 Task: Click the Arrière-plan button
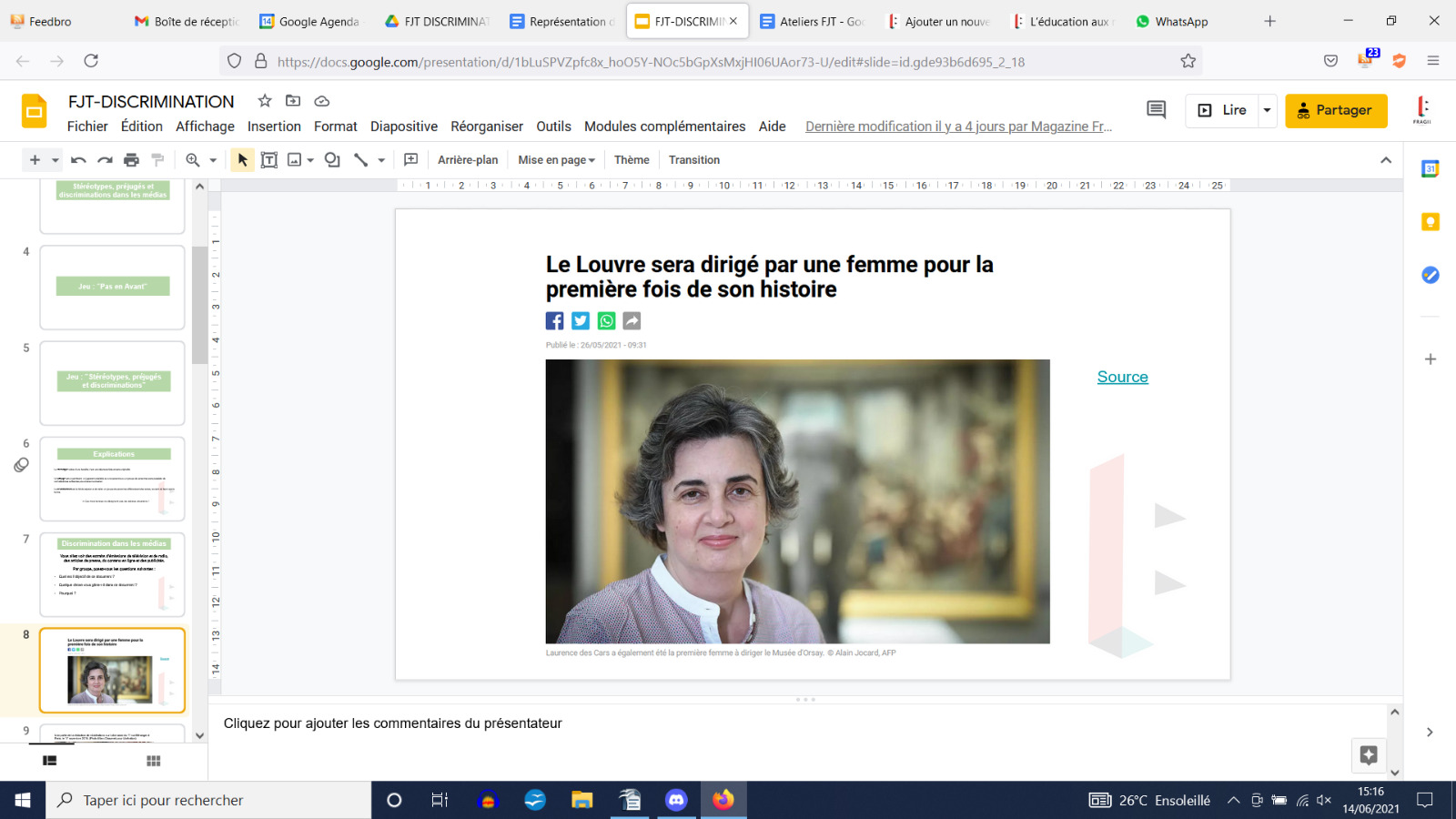468,160
